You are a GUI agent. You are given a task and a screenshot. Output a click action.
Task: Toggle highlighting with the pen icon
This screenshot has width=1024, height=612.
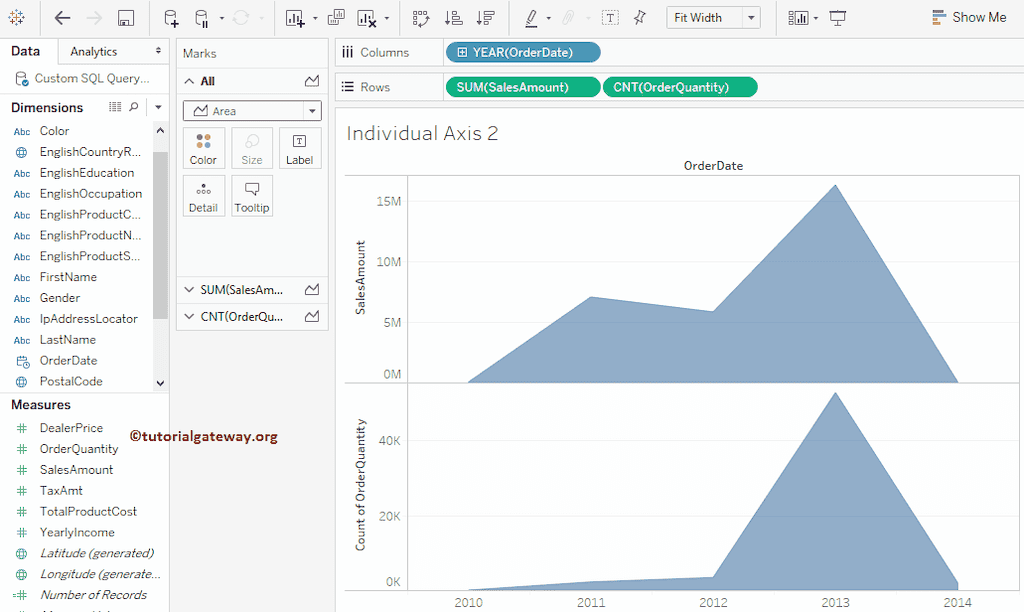point(533,17)
